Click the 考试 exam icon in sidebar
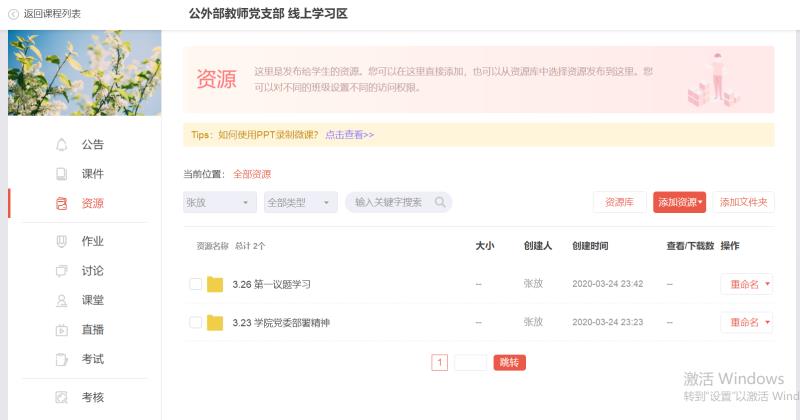Screen dimensions: 800x420 [x=62, y=359]
